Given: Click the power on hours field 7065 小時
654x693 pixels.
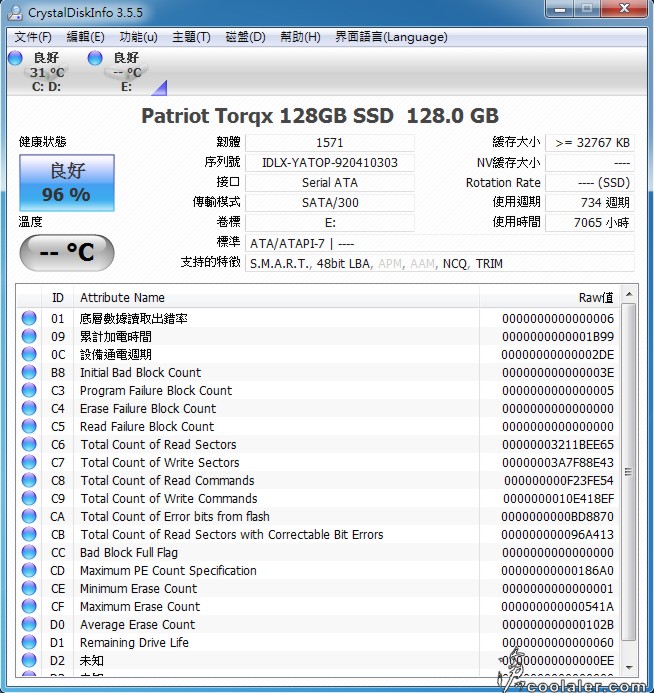Looking at the screenshot, I should click(590, 223).
